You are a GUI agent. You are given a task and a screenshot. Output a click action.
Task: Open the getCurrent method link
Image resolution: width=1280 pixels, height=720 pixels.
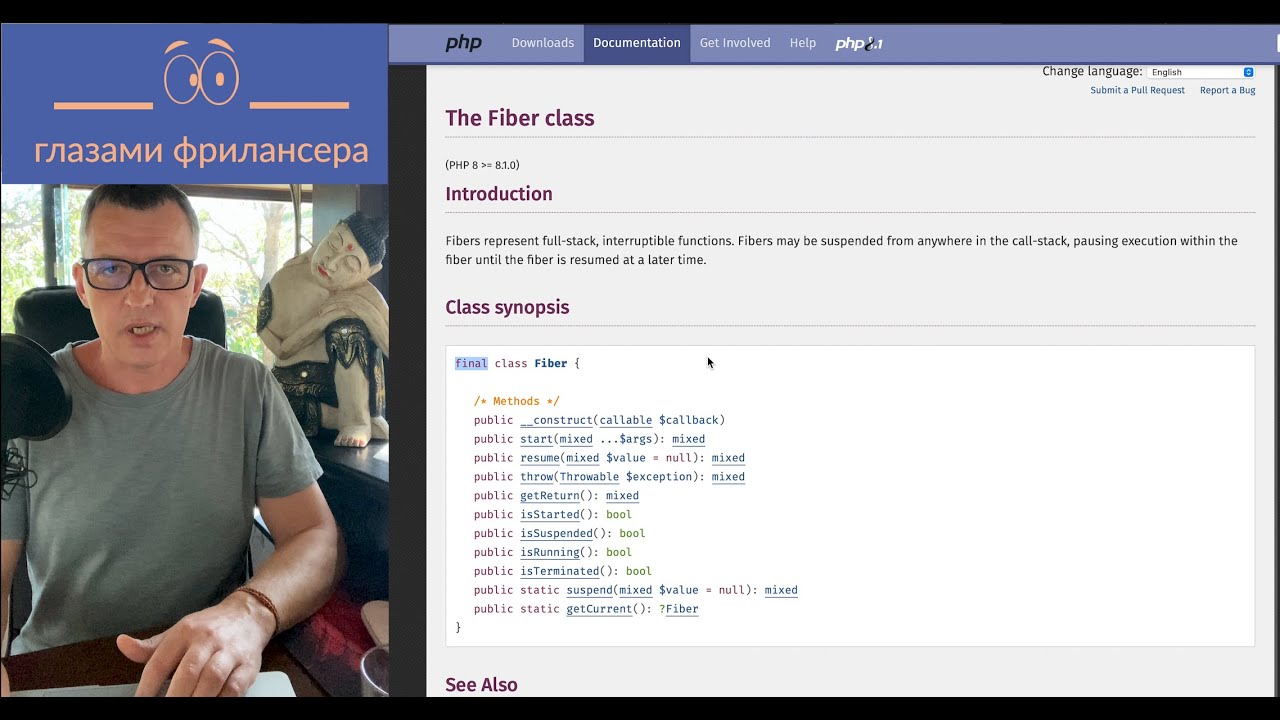click(x=599, y=610)
